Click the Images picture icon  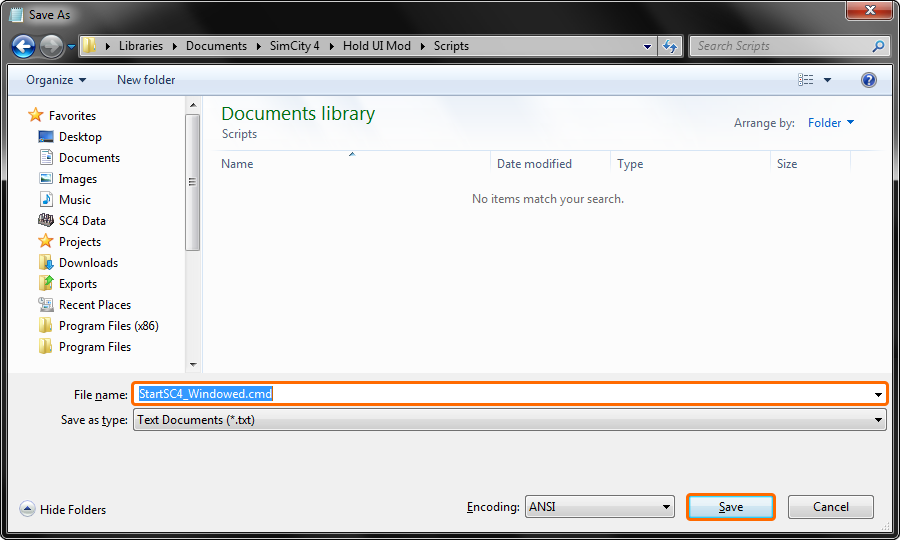click(46, 178)
